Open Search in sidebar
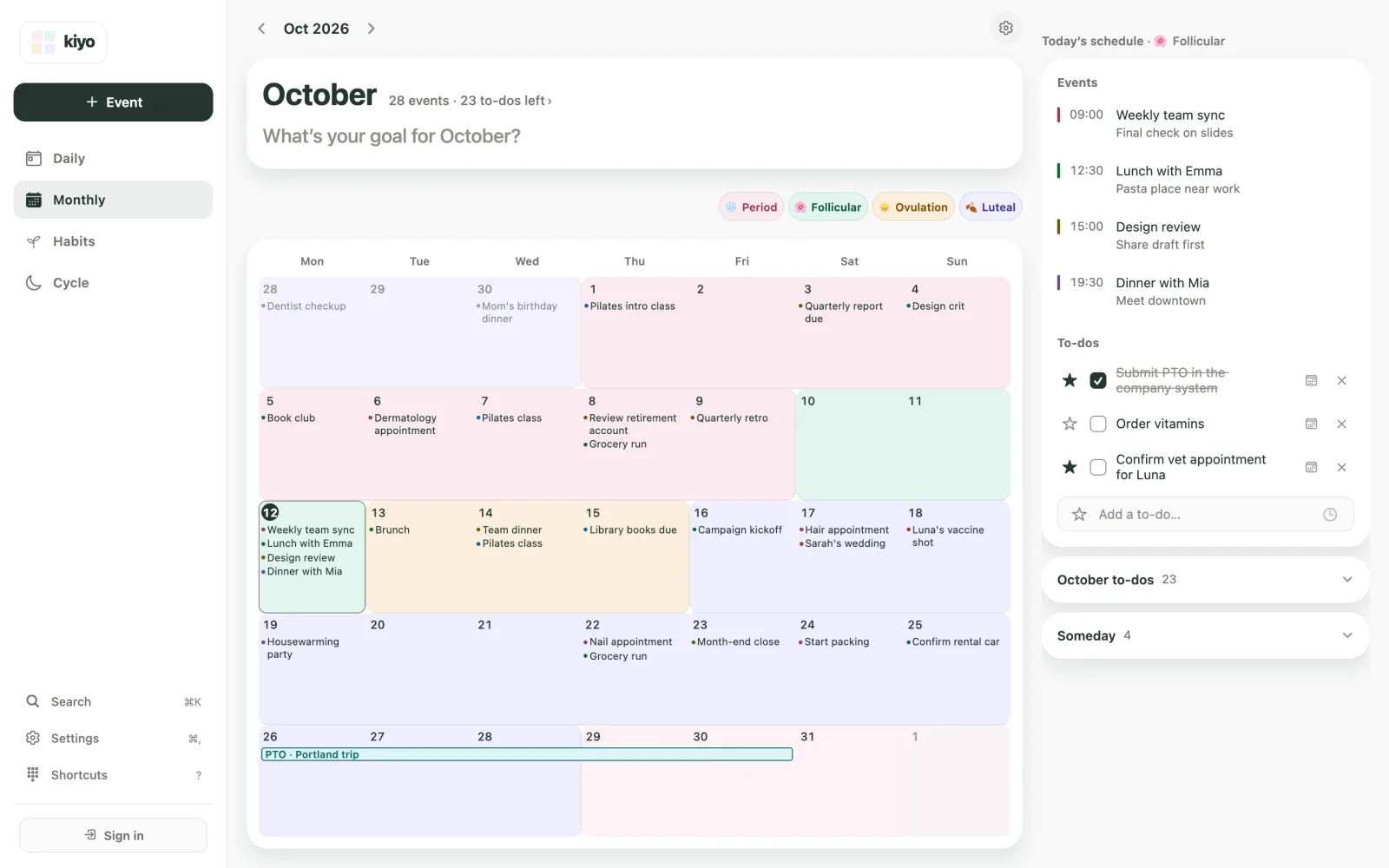 click(113, 701)
